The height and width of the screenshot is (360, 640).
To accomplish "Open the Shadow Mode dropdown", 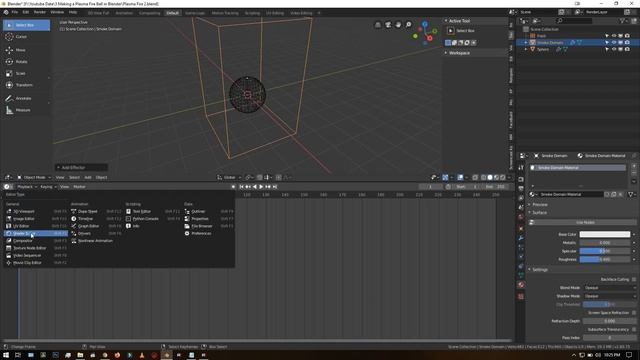I will point(609,296).
